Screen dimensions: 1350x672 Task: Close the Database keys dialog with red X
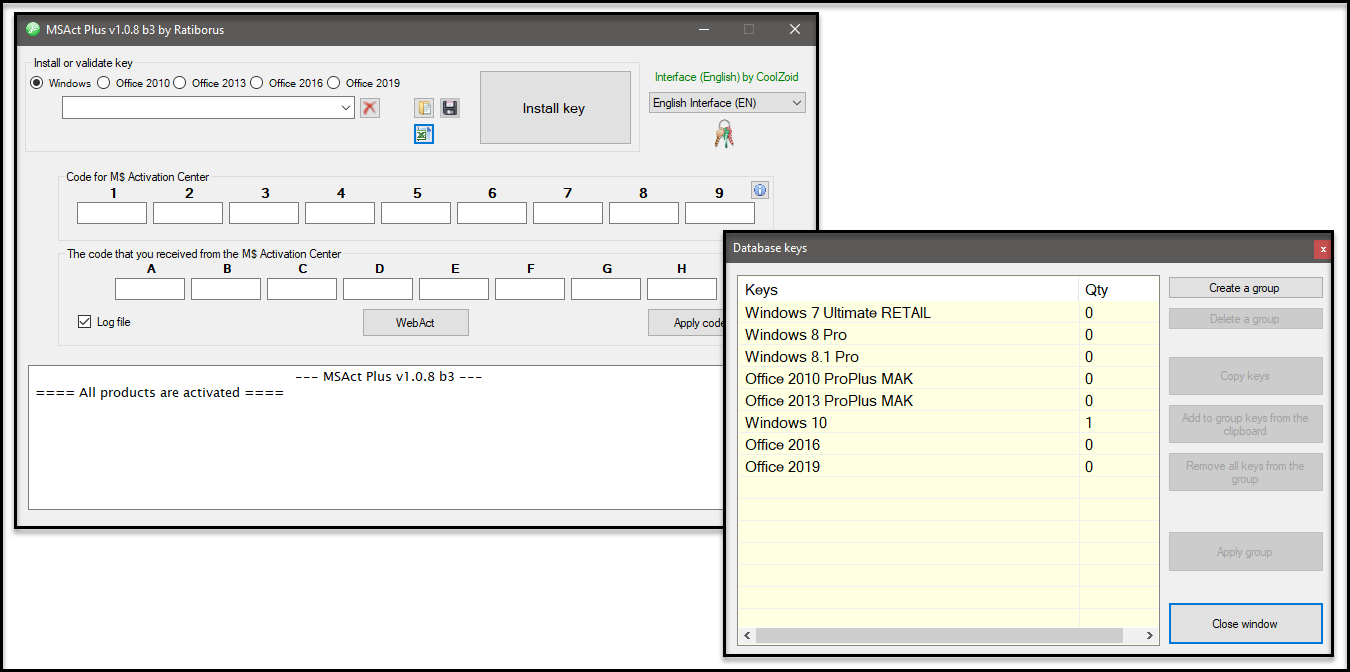tap(1322, 249)
